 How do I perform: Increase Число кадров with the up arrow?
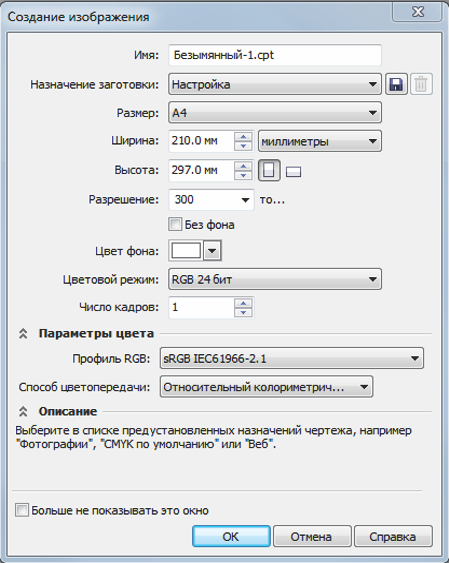(x=243, y=303)
